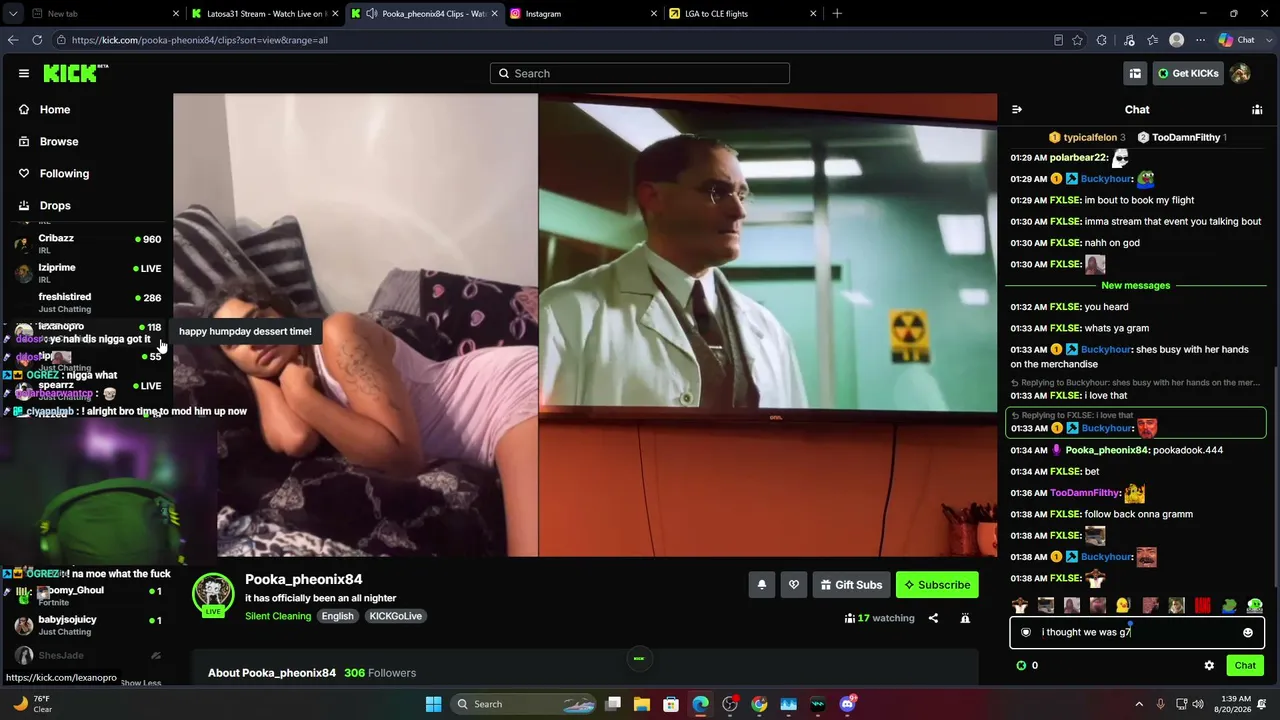Send message with green Chat button

[x=1245, y=666]
